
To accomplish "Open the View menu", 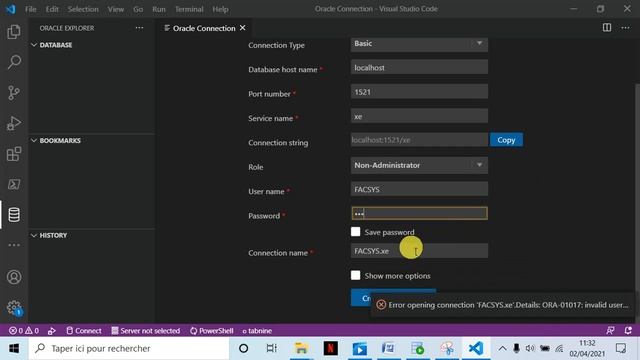I will tap(116, 9).
